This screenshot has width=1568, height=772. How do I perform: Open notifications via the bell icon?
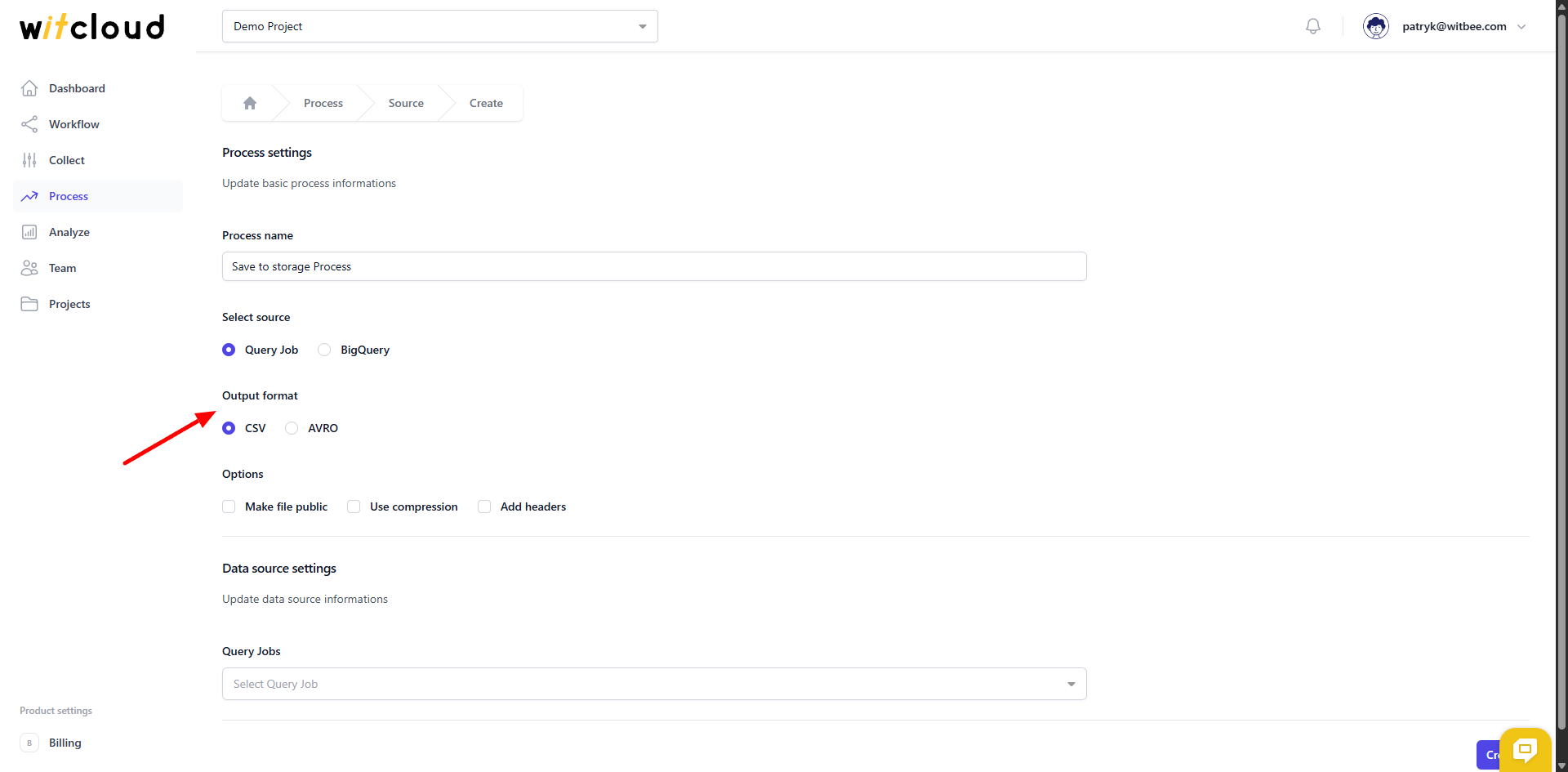pos(1312,26)
